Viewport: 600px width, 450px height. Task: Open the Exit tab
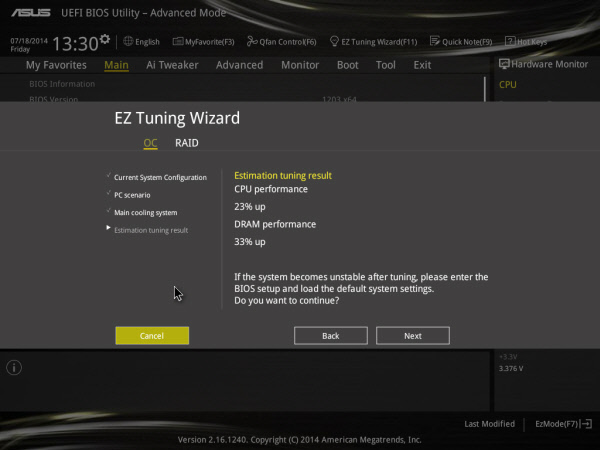click(x=422, y=65)
